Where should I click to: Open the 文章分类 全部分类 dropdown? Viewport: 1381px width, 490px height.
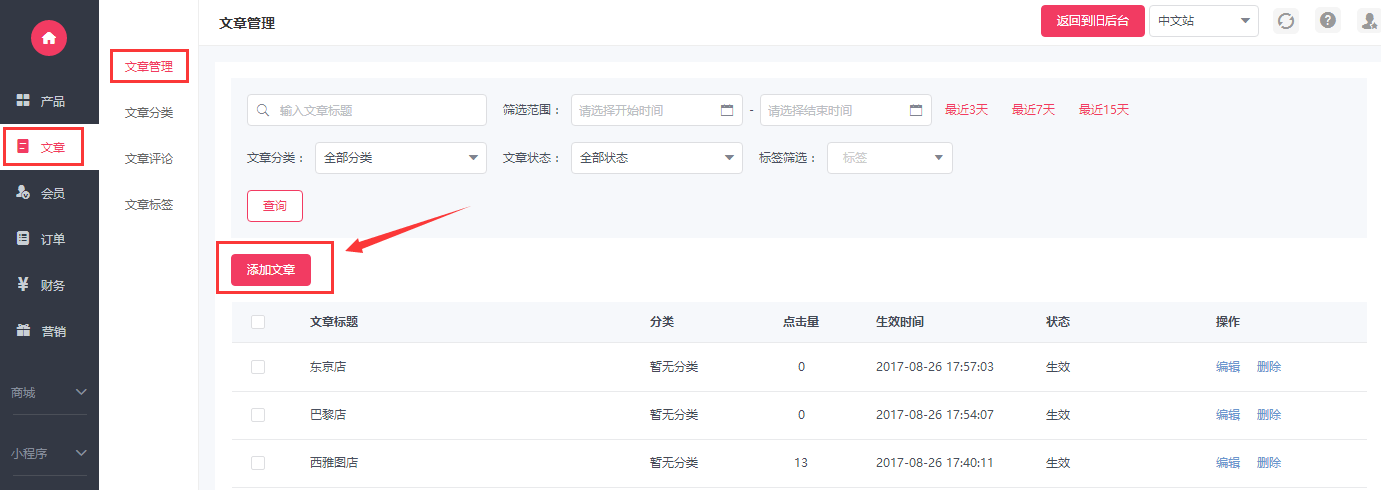pos(400,158)
